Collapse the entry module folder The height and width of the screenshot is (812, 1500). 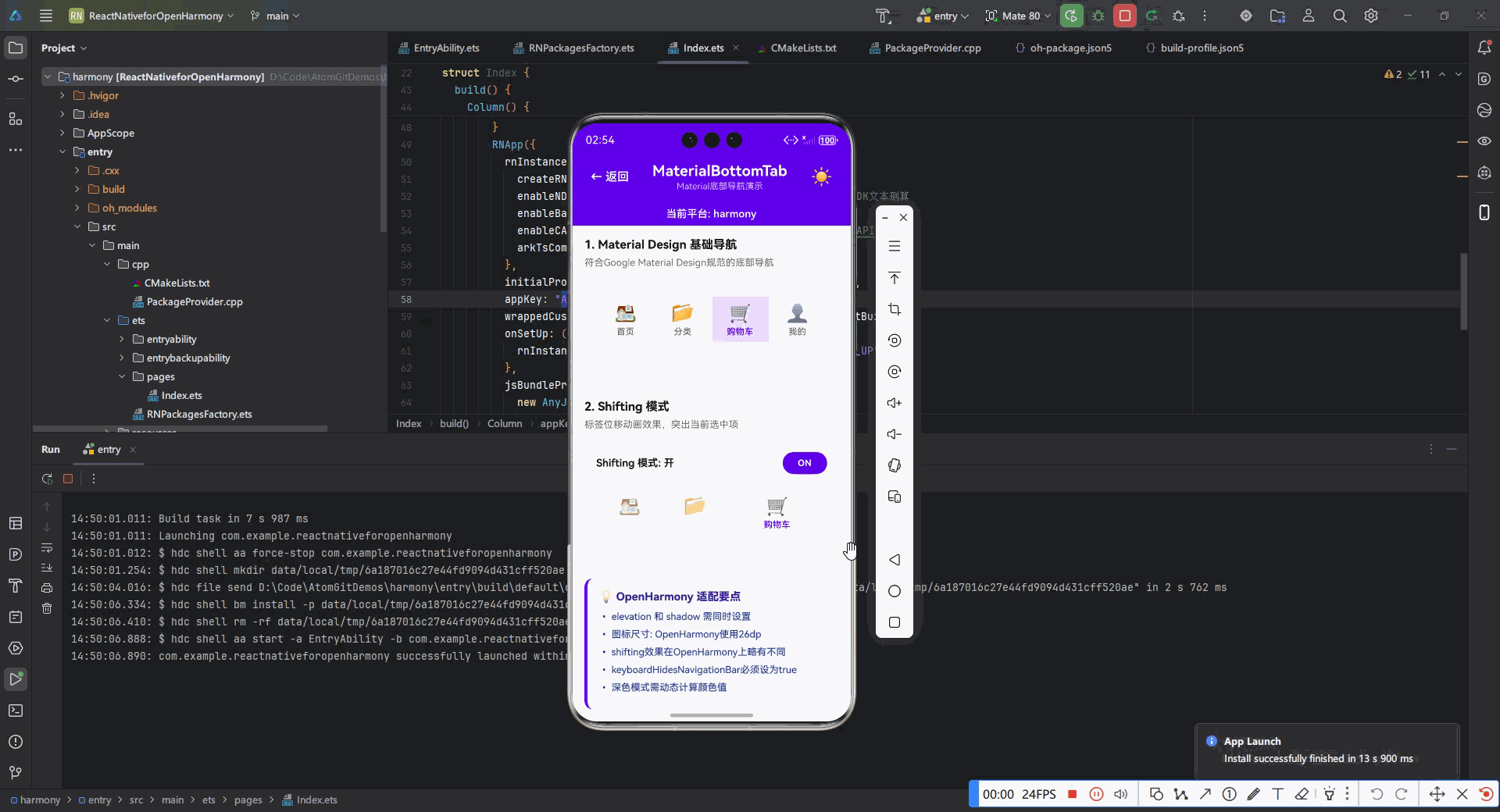[62, 151]
